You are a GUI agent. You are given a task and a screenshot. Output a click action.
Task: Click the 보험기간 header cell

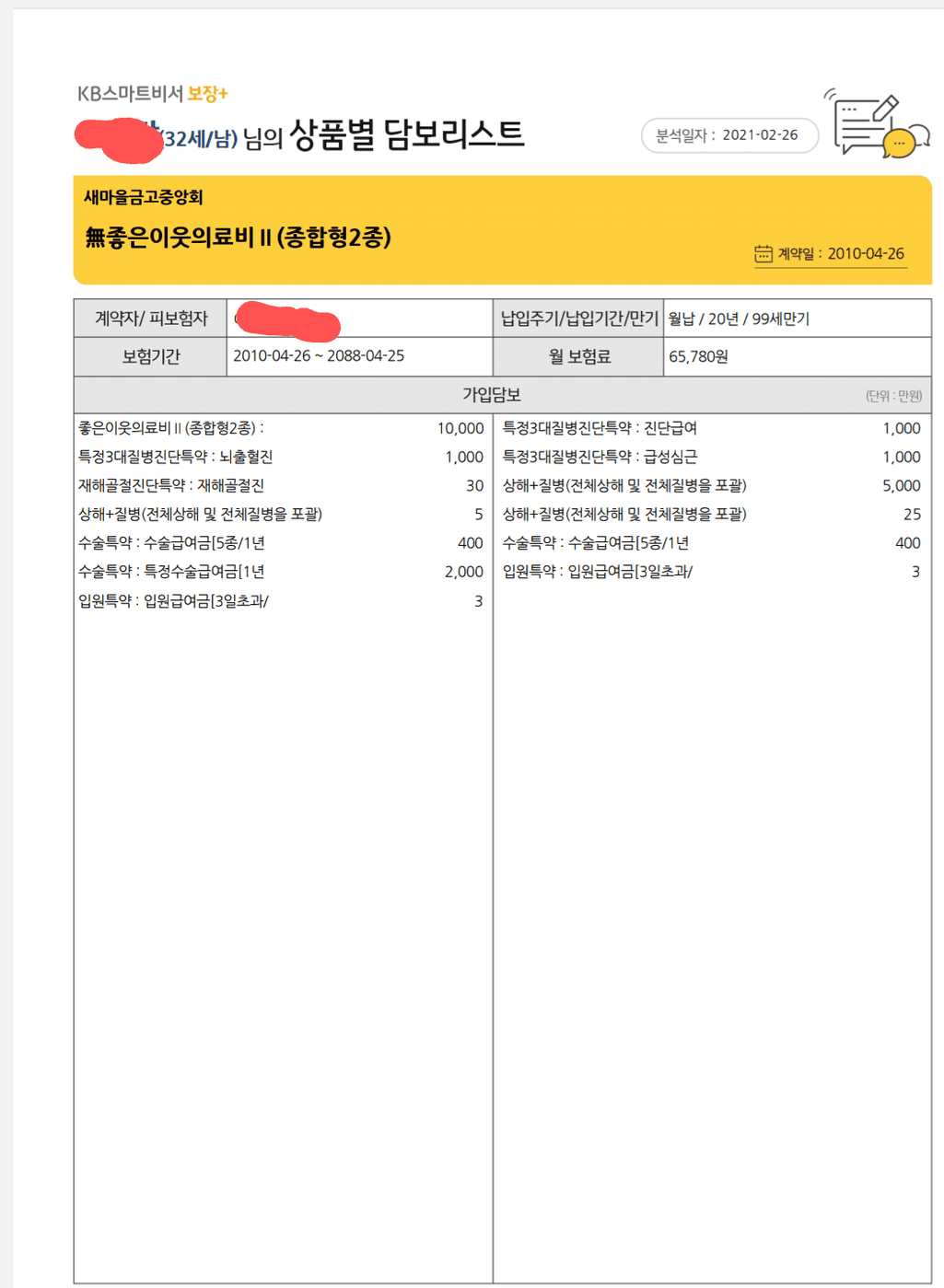(x=151, y=357)
